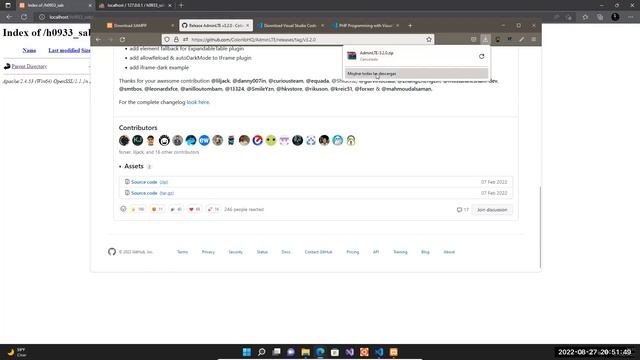This screenshot has width=640, height=360.
Task: Retry the AdminLTE-3.2.0.zip download
Action: coord(482,56)
